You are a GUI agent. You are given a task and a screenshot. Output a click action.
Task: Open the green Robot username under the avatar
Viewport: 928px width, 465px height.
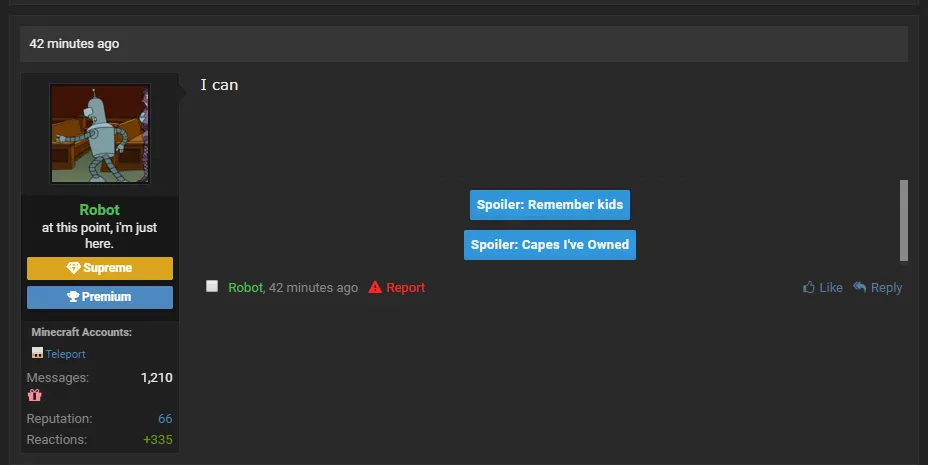pos(100,210)
